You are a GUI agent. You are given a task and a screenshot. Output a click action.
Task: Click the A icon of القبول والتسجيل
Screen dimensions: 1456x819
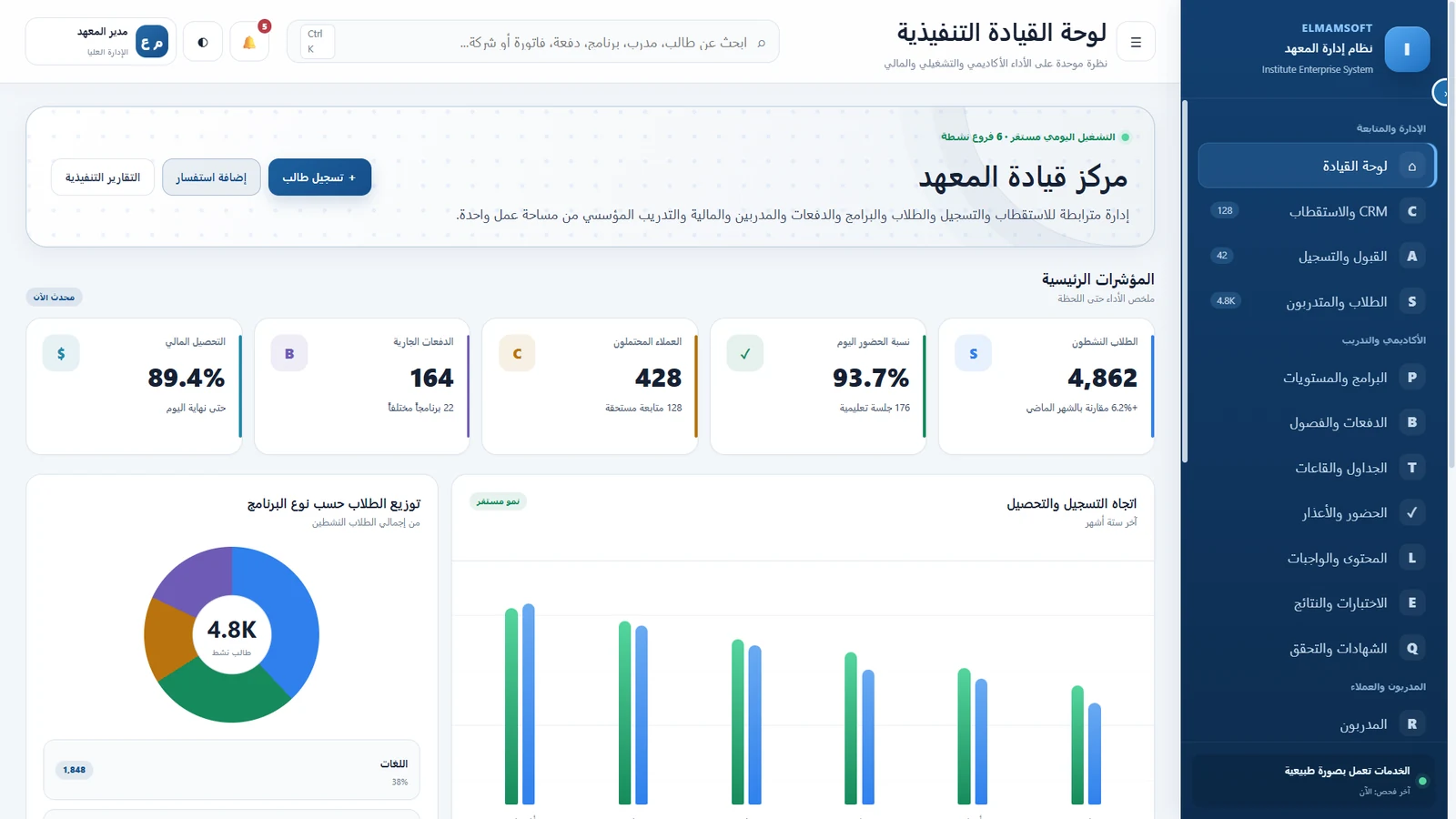(1412, 256)
